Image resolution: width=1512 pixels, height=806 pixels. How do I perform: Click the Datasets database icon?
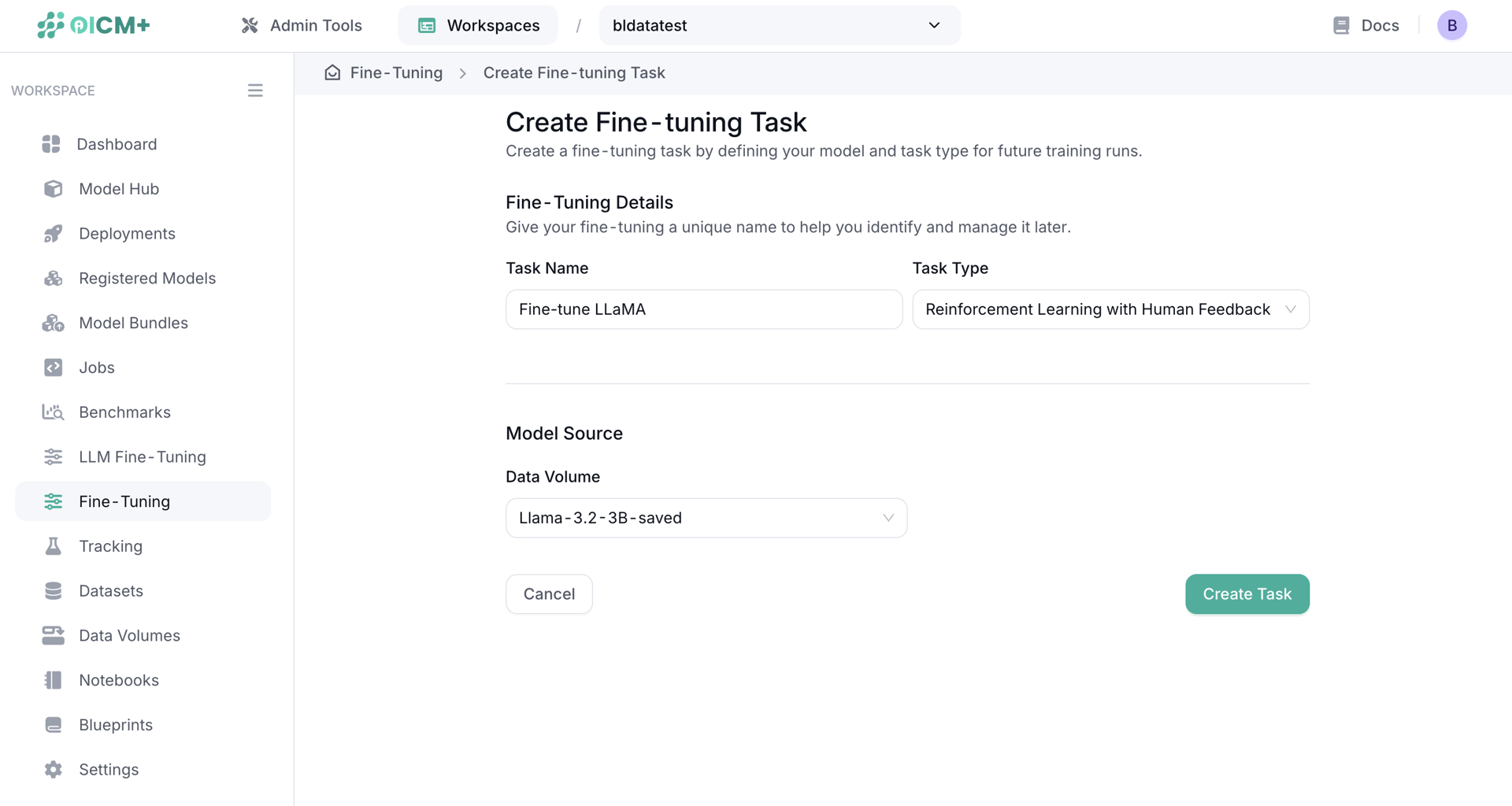pos(53,591)
